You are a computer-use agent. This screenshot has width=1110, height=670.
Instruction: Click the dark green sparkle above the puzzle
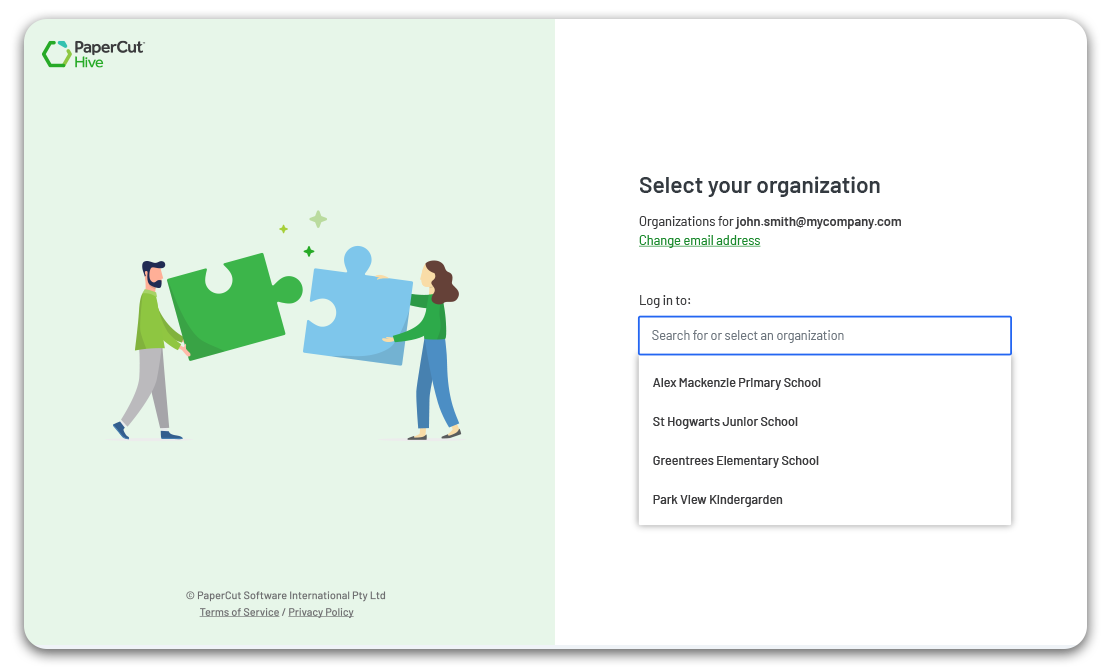[x=309, y=251]
